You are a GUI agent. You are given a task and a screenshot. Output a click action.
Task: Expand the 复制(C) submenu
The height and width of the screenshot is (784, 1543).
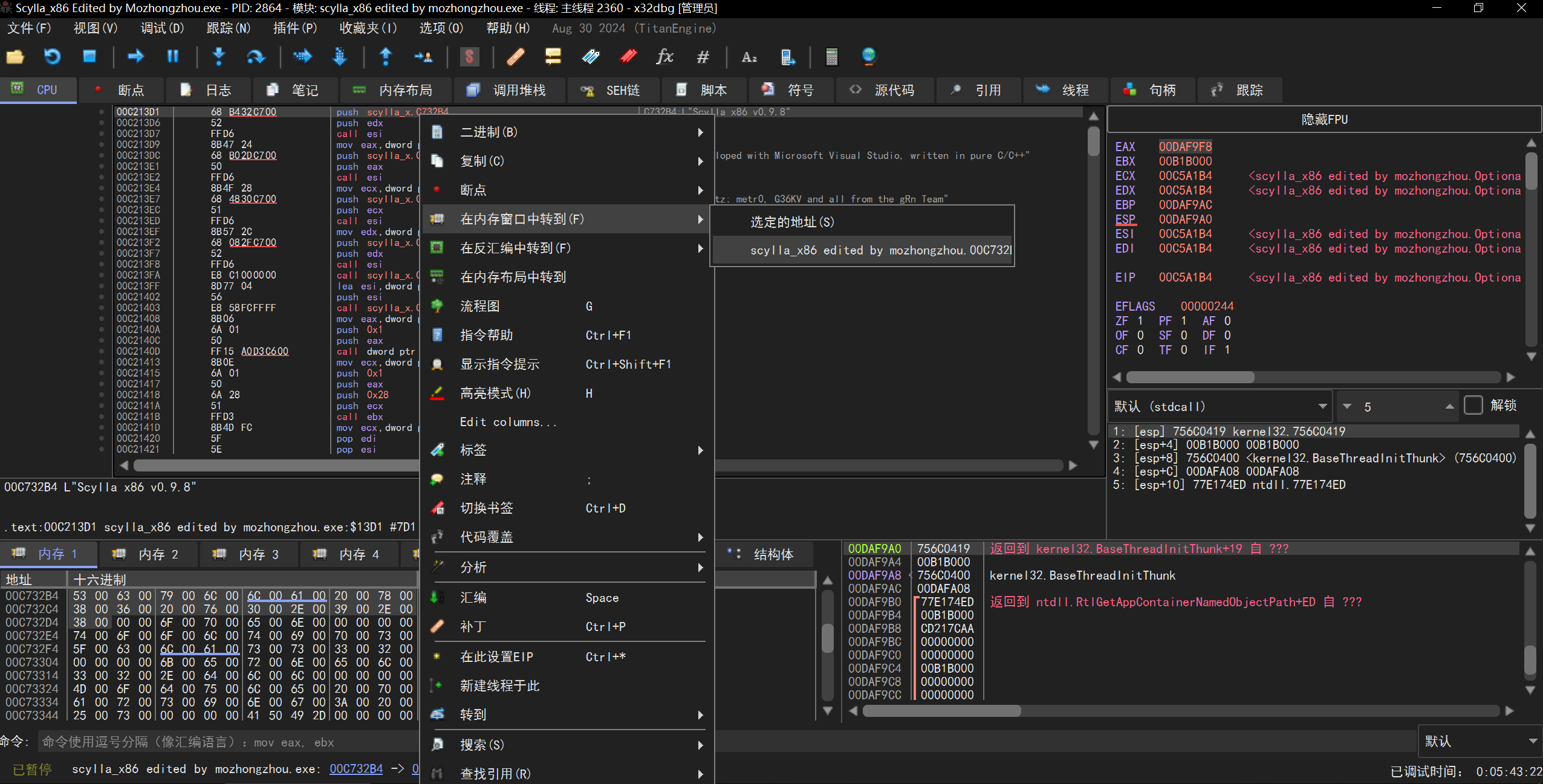pyautogui.click(x=567, y=161)
